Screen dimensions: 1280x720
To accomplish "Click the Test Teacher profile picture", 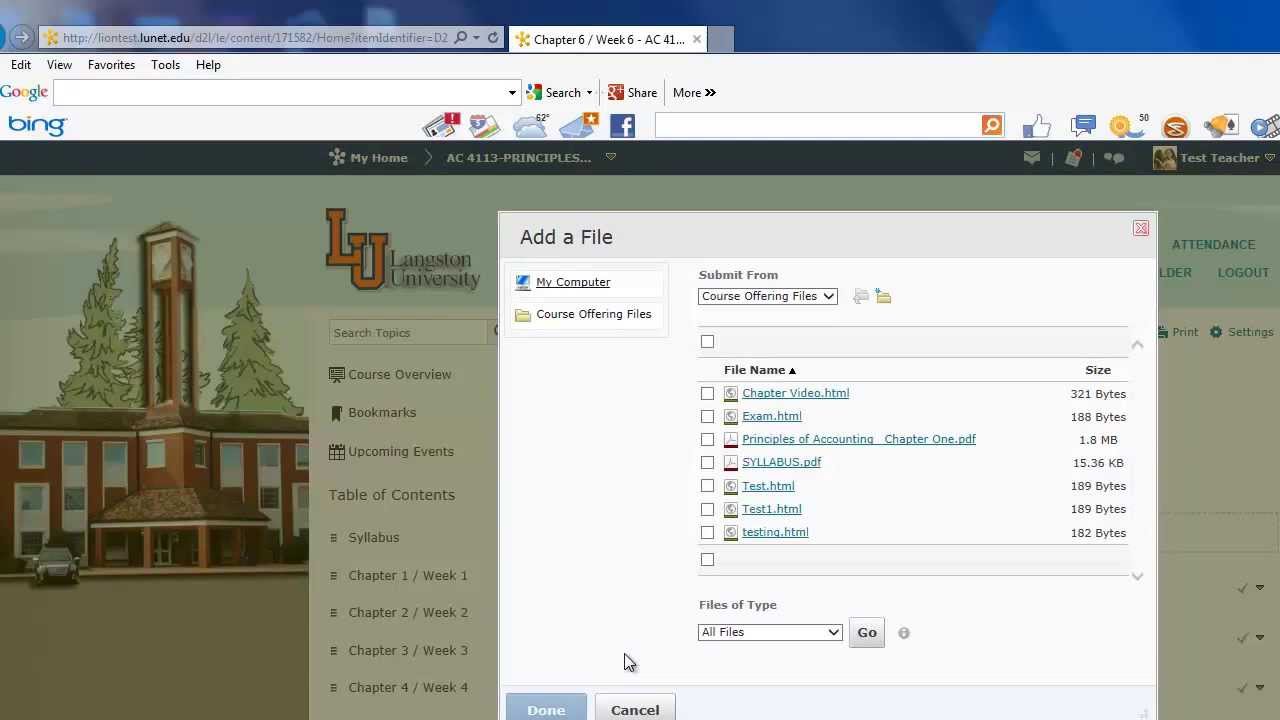I will pyautogui.click(x=1164, y=158).
